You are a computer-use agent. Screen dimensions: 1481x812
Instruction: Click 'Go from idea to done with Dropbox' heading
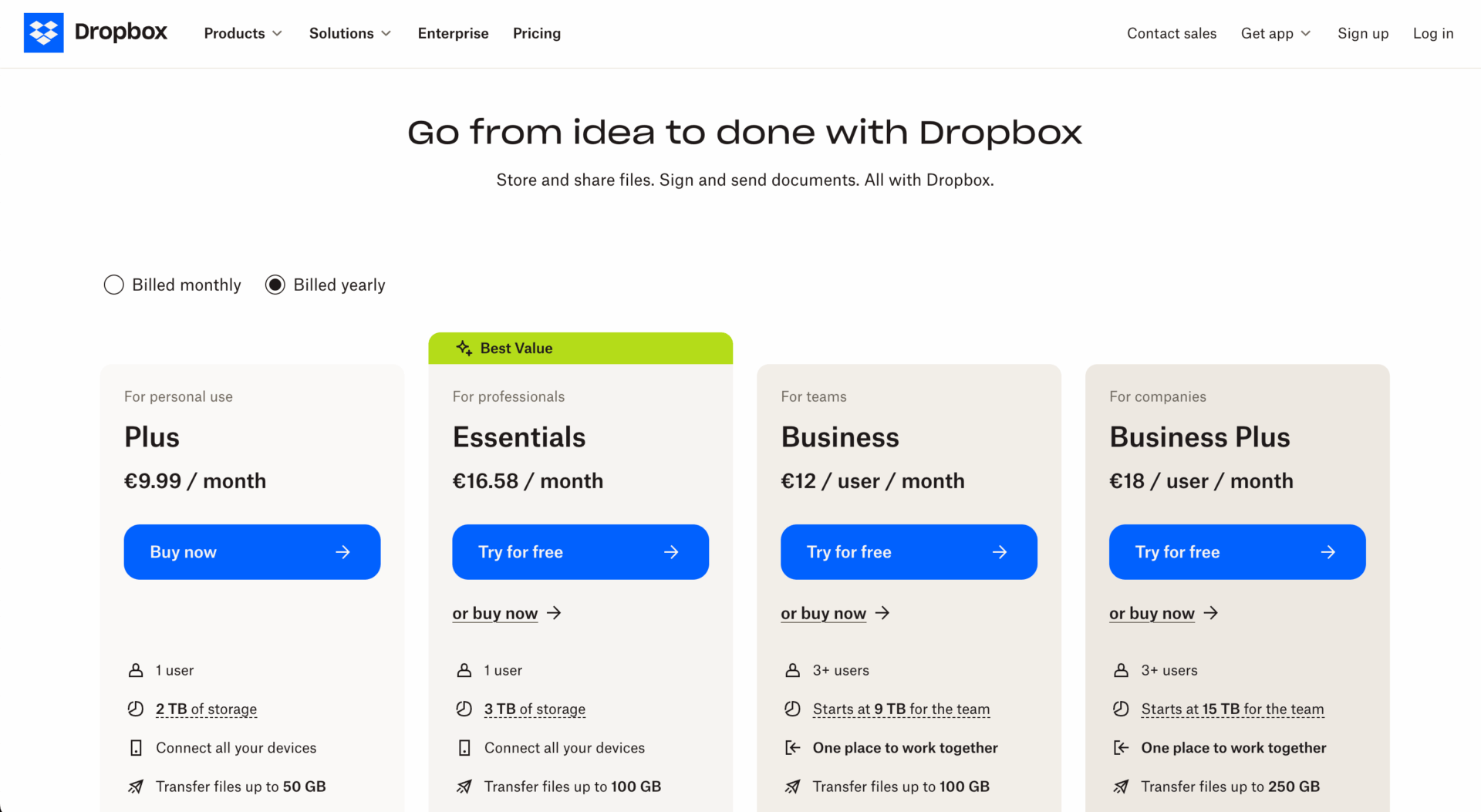pos(745,133)
